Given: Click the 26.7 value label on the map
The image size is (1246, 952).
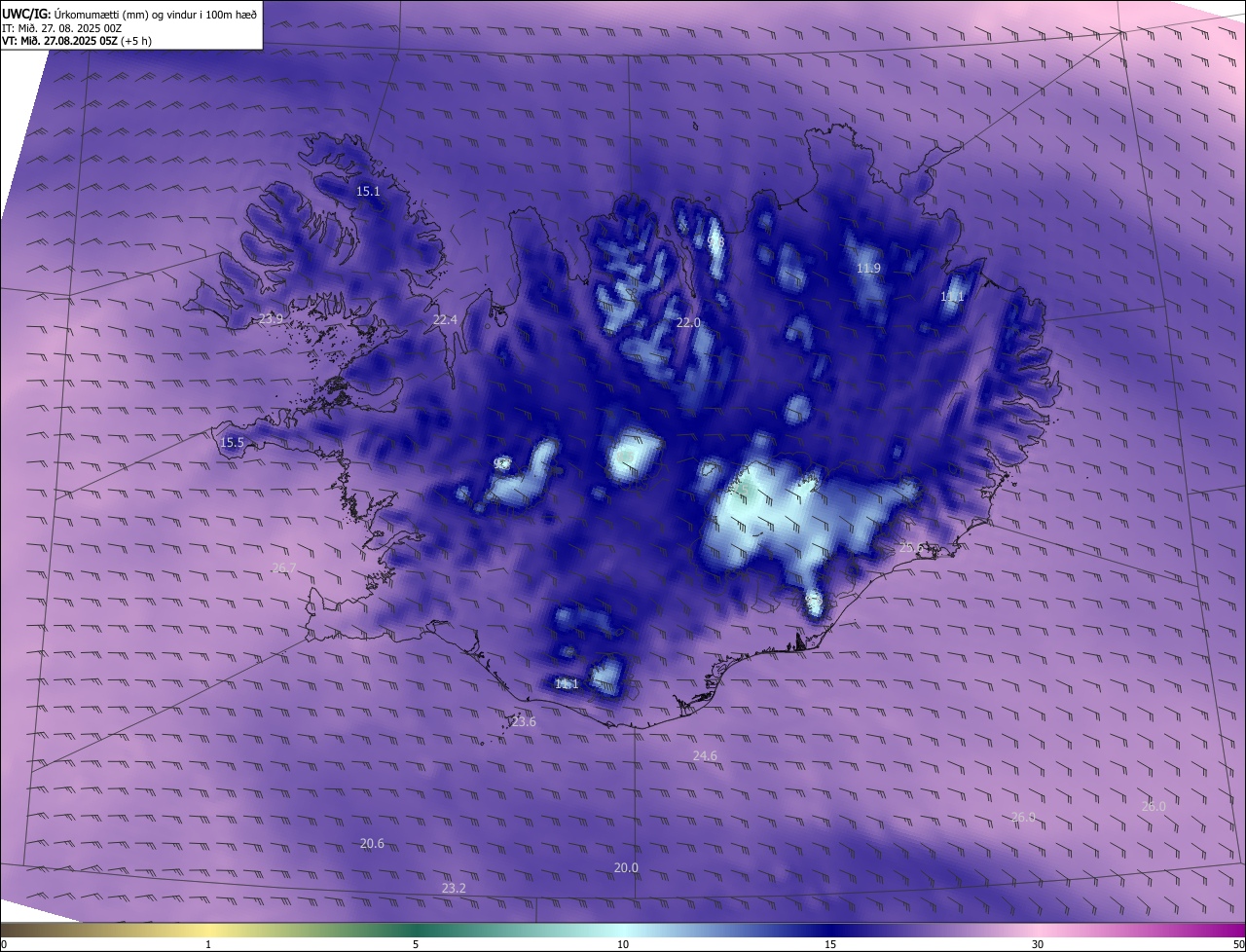Looking at the screenshot, I should (284, 568).
